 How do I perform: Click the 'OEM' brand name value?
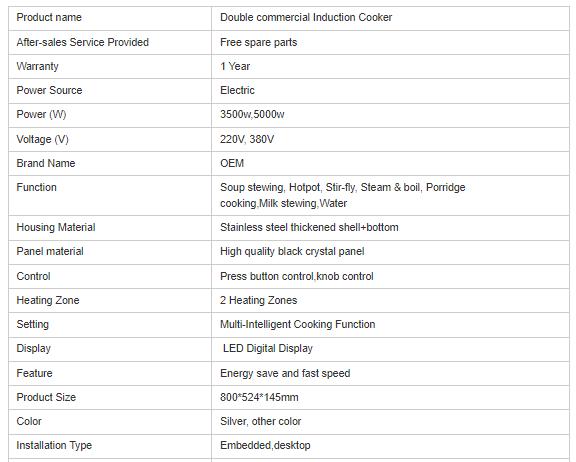(232, 163)
